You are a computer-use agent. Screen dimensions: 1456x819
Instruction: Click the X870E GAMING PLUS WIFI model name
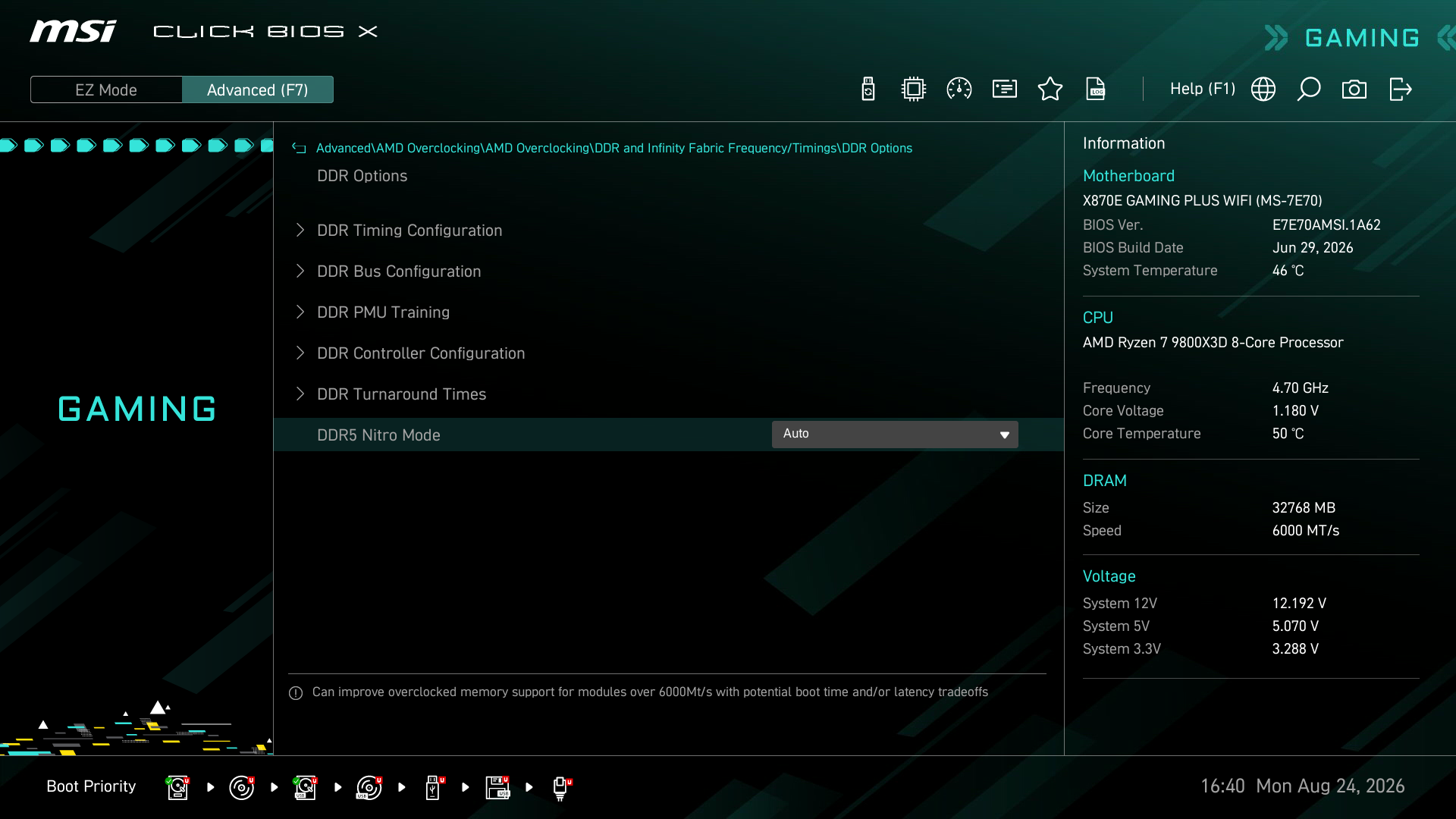point(1202,201)
